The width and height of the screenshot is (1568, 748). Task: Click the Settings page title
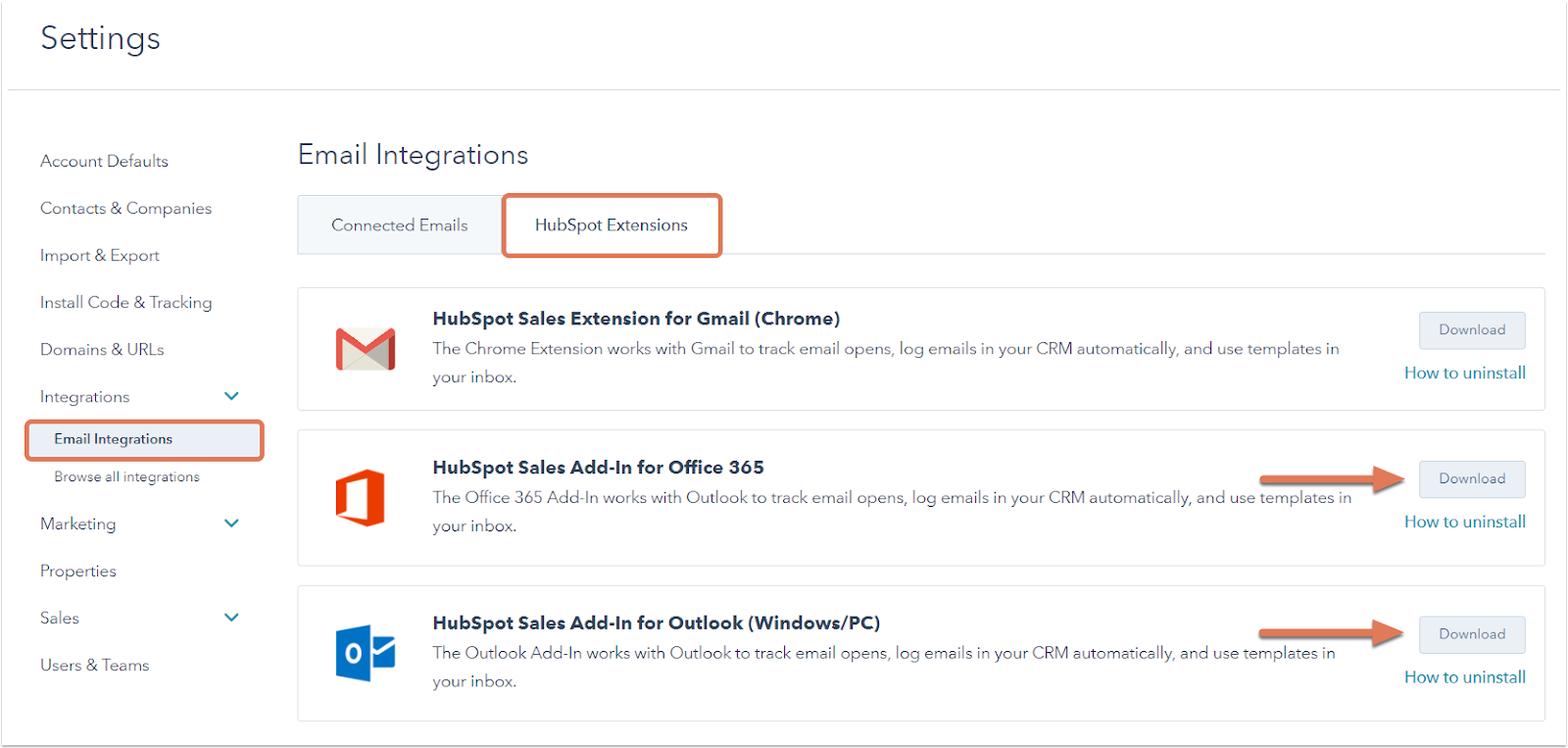[x=100, y=38]
